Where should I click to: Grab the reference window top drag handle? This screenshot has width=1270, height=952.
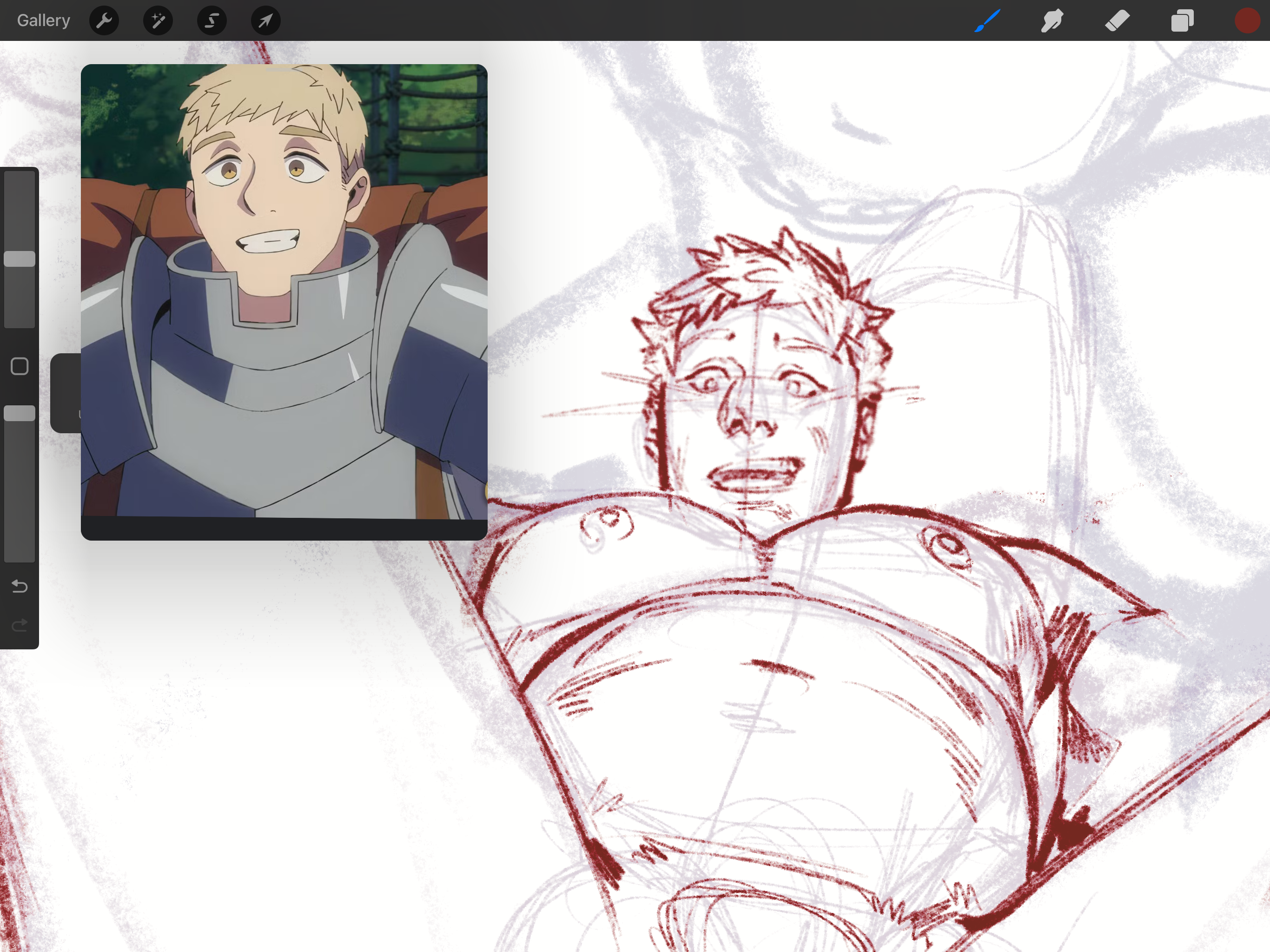pos(284,70)
